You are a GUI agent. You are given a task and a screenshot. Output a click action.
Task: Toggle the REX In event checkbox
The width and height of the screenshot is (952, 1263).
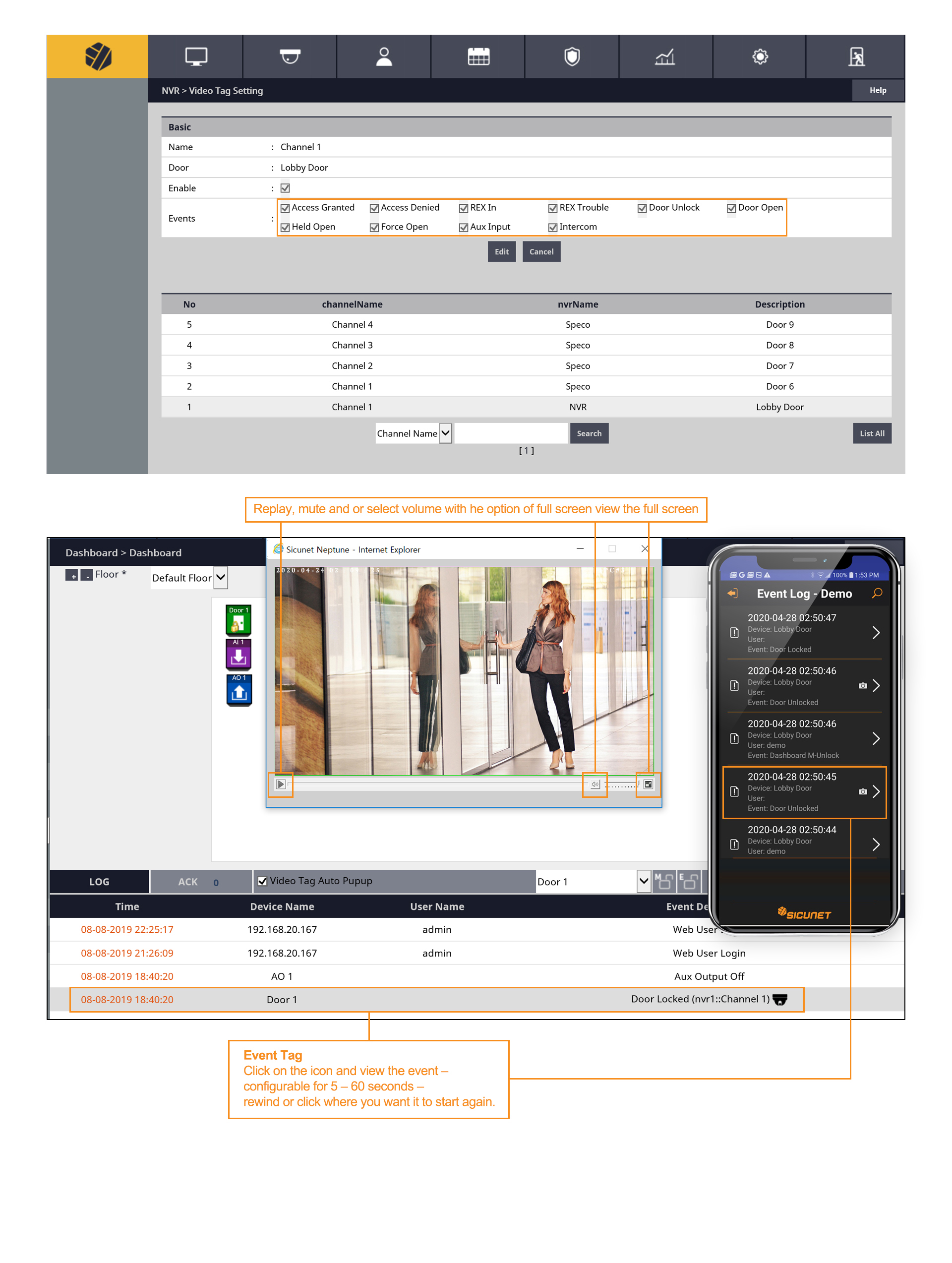pos(463,208)
